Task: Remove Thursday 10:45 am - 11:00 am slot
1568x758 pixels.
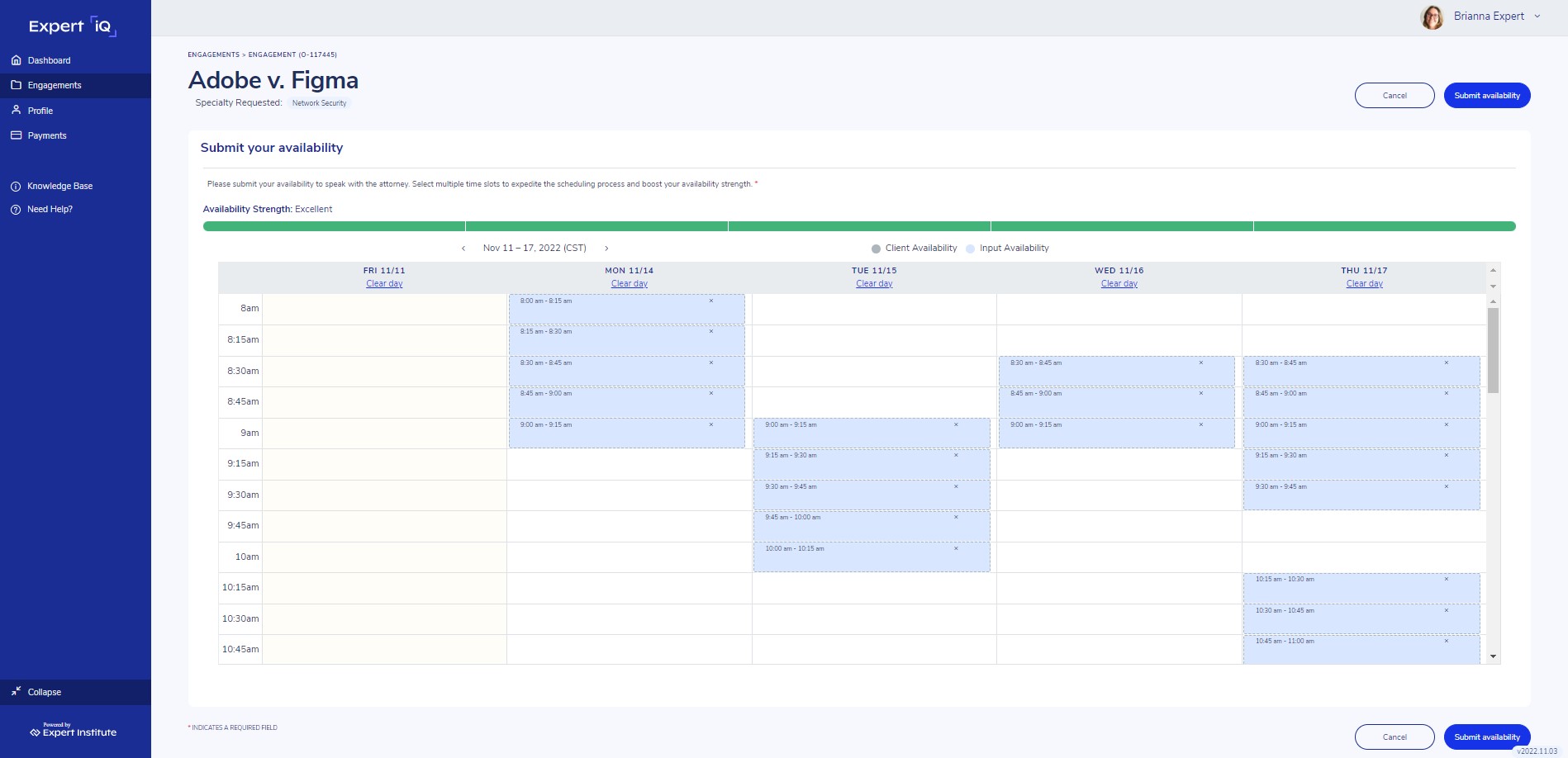Action: click(x=1447, y=641)
